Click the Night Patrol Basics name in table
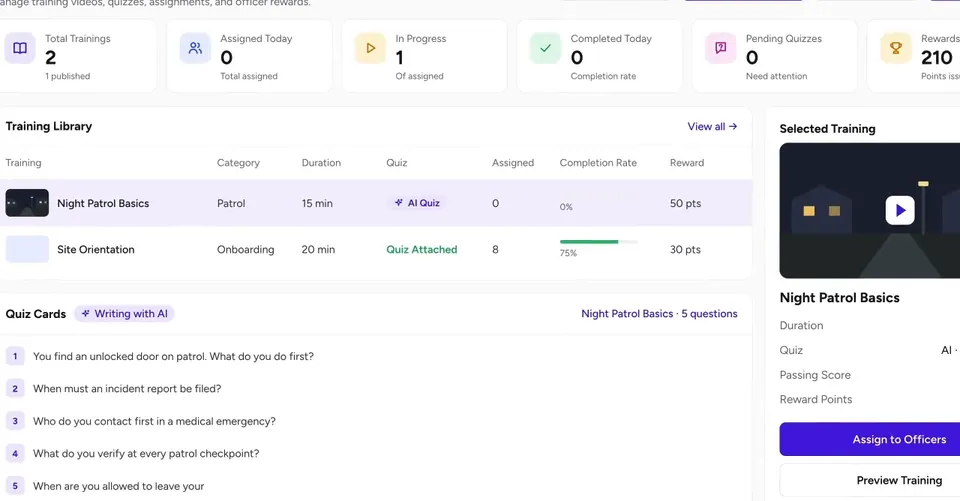960x501 pixels. [103, 203]
